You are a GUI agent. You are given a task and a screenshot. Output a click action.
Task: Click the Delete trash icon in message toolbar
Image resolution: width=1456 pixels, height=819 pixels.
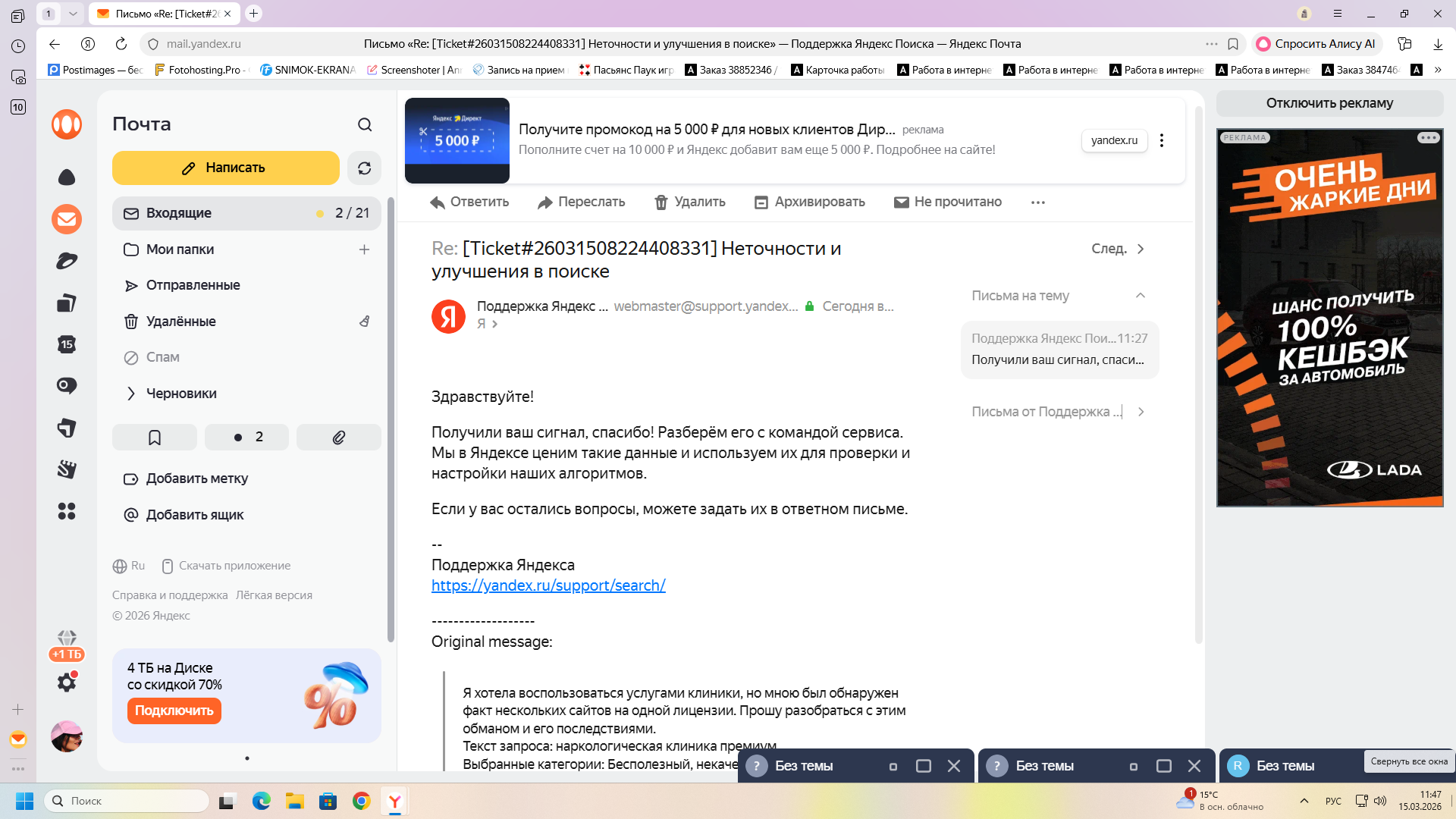coord(661,202)
